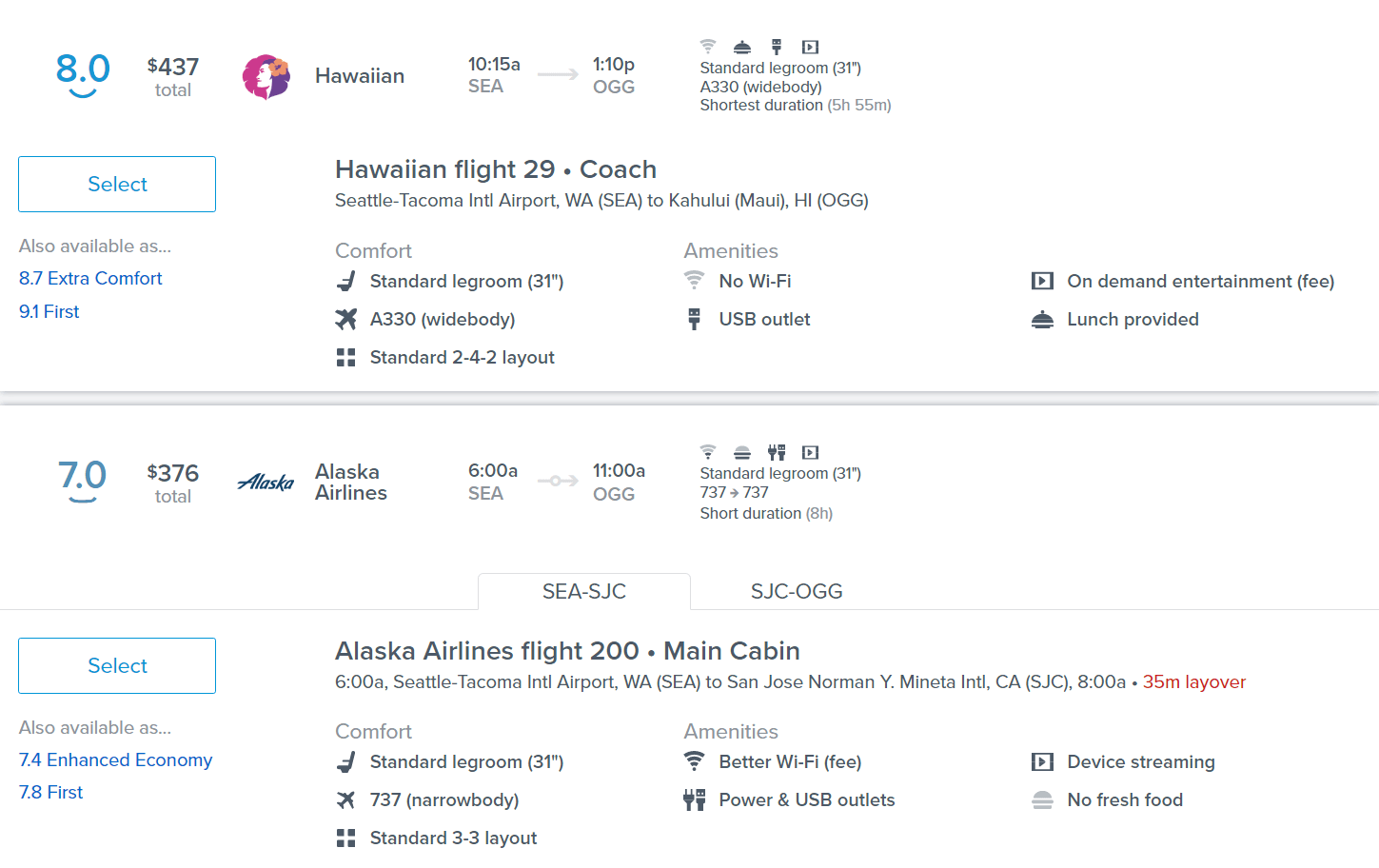Image resolution: width=1379 pixels, height=868 pixels.
Task: Click the On demand entertainment icon
Action: pyautogui.click(x=1042, y=281)
